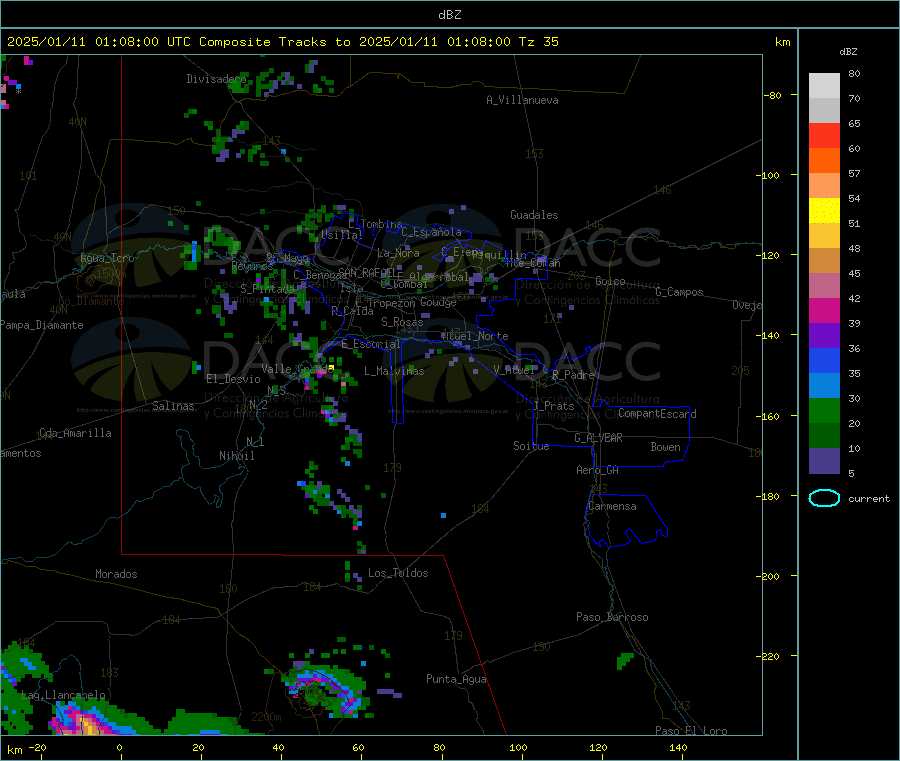Click the 'Paso_El_Loro' location label
The height and width of the screenshot is (761, 900).
691,731
